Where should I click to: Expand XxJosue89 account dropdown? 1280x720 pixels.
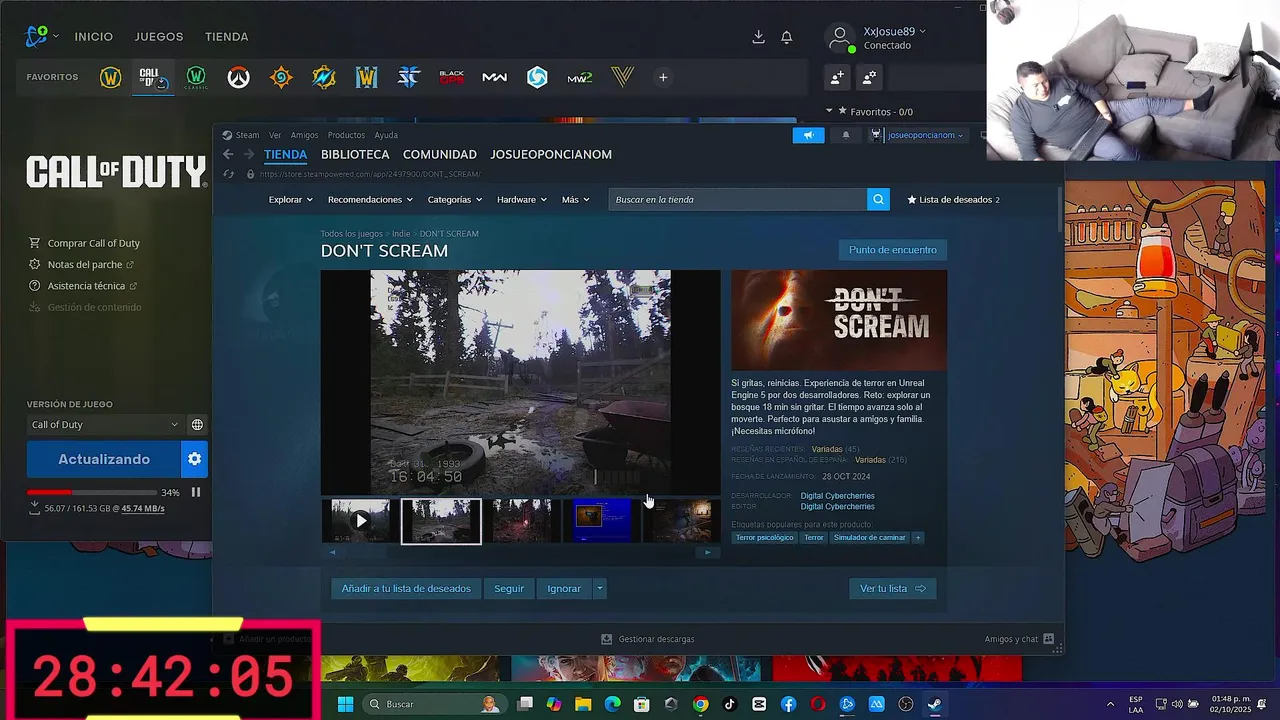894,31
